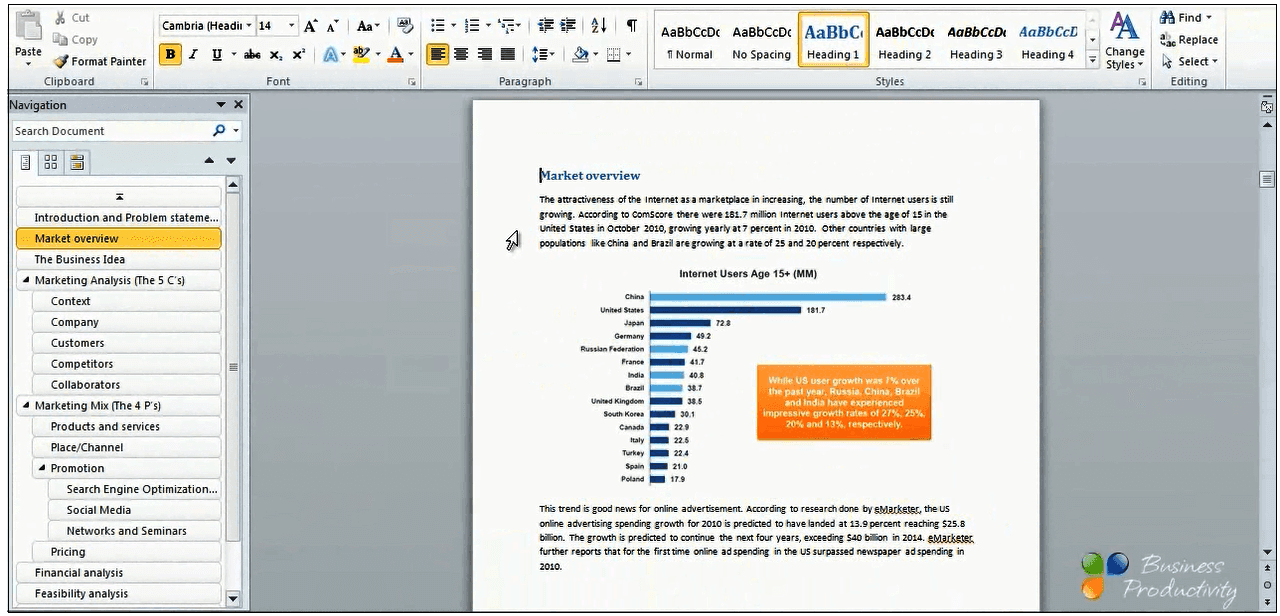The image size is (1280, 616).
Task: Open the Change Styles menu
Action: [1124, 44]
